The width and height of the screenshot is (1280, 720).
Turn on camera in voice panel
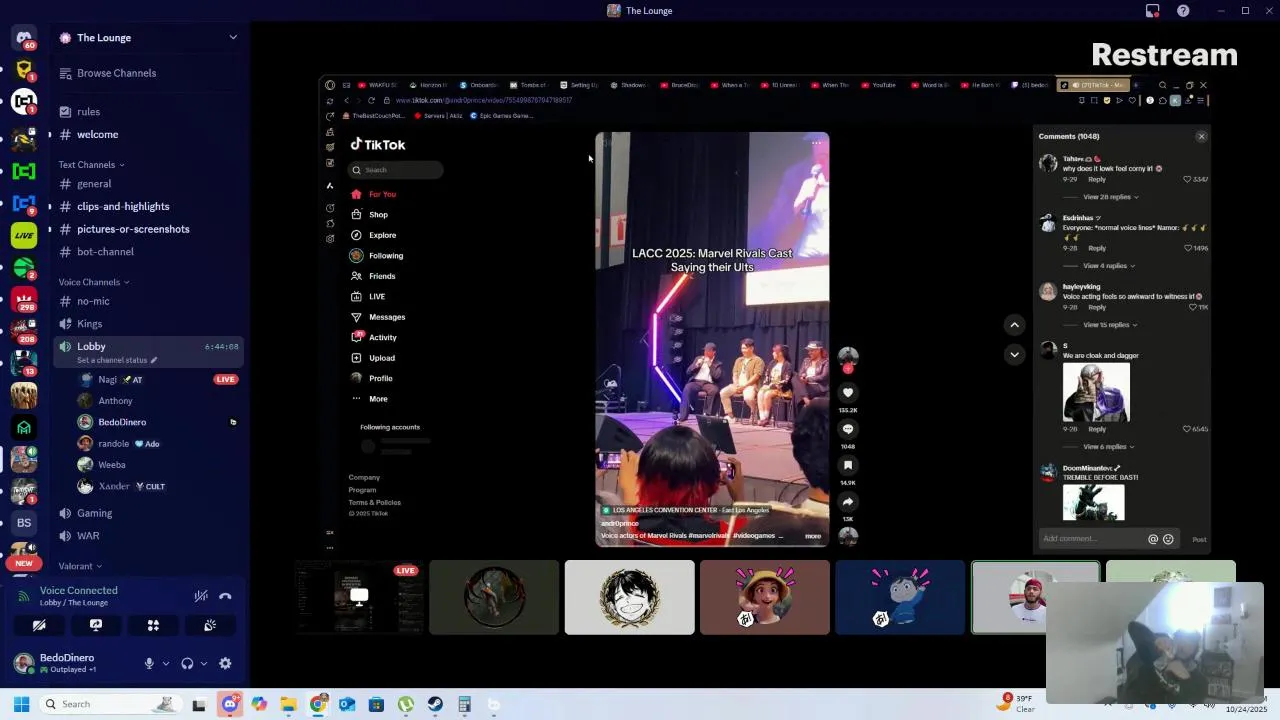click(x=39, y=625)
